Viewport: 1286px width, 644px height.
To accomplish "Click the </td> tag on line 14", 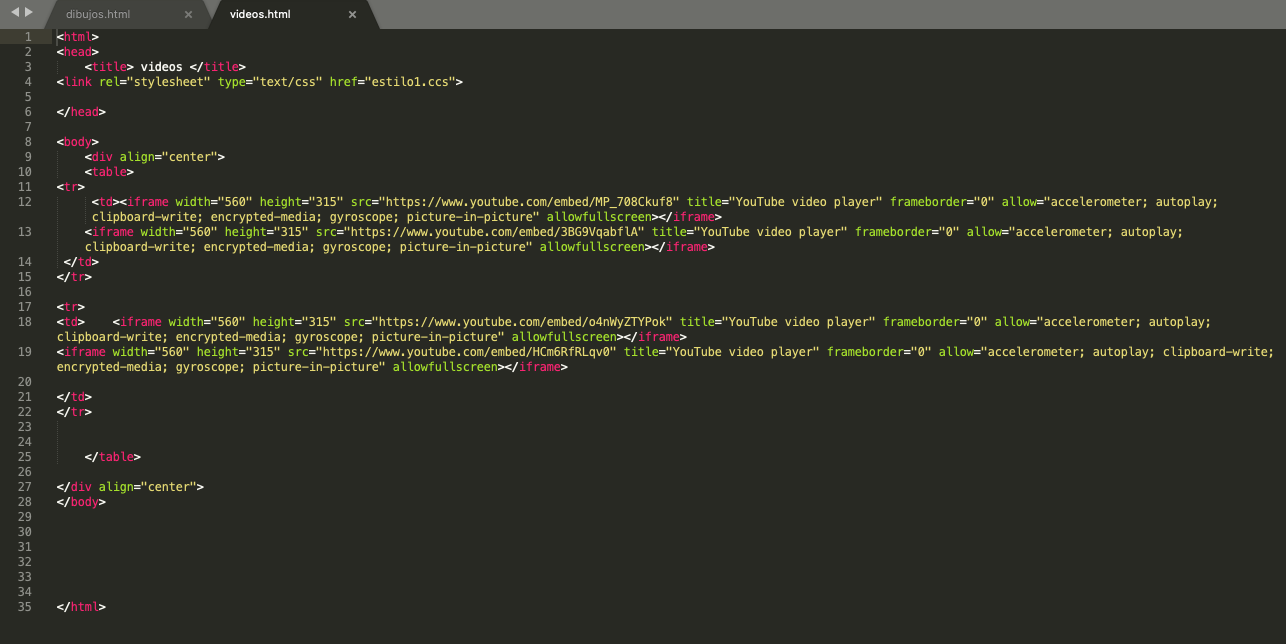I will [81, 262].
